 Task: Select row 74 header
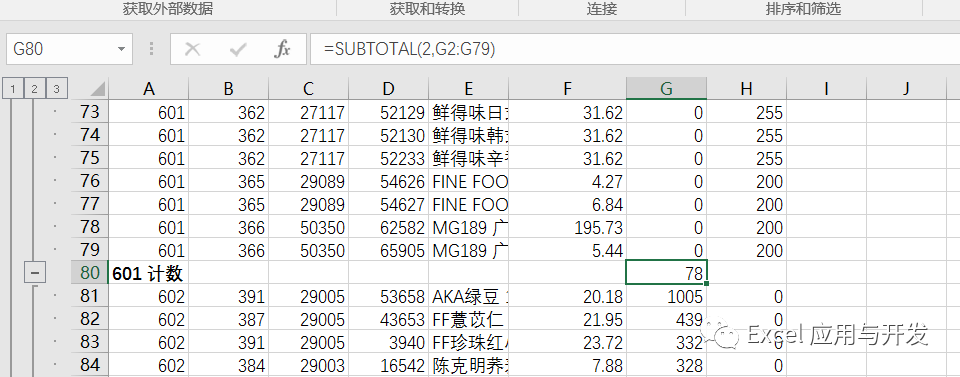coord(89,135)
